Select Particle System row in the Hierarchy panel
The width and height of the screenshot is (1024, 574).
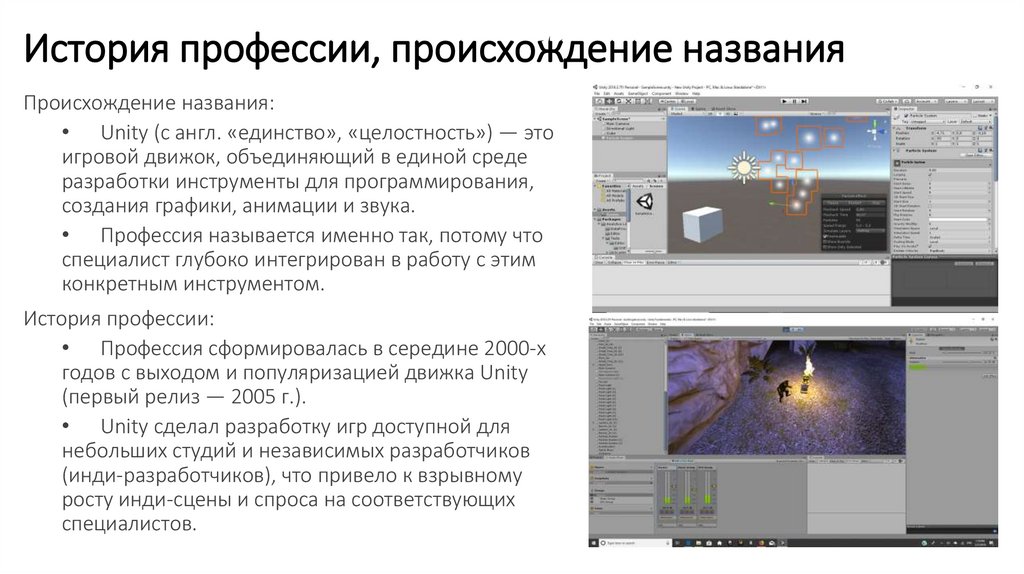point(629,138)
